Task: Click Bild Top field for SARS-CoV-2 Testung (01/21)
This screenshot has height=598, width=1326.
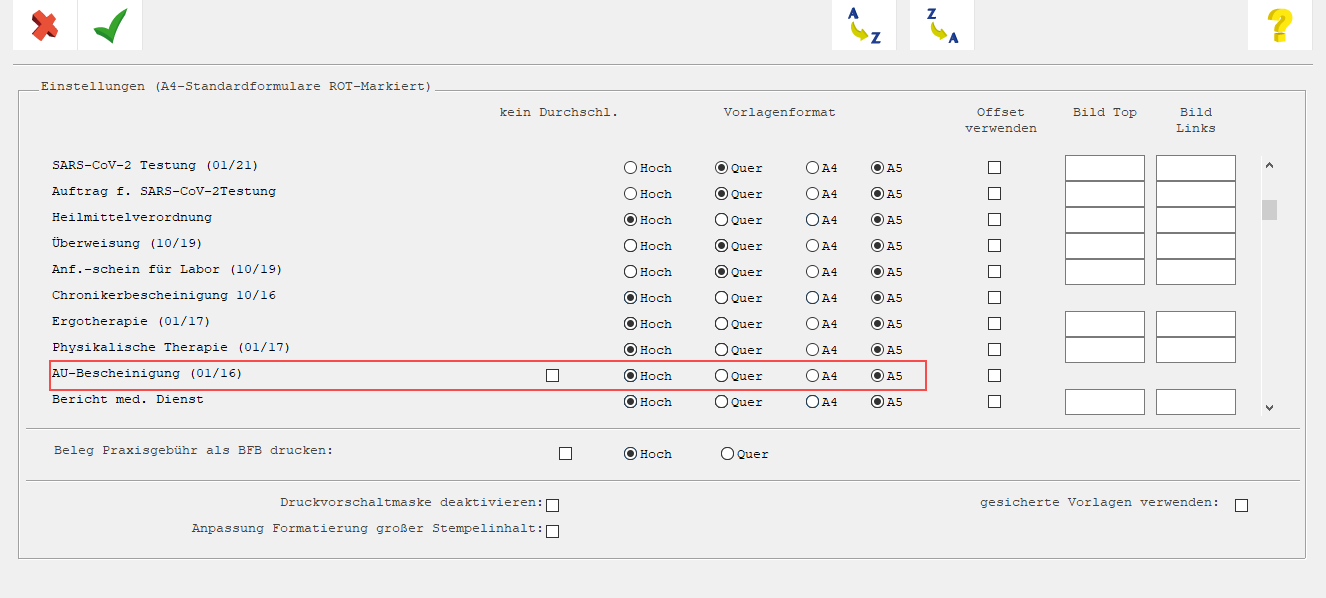Action: tap(1105, 168)
